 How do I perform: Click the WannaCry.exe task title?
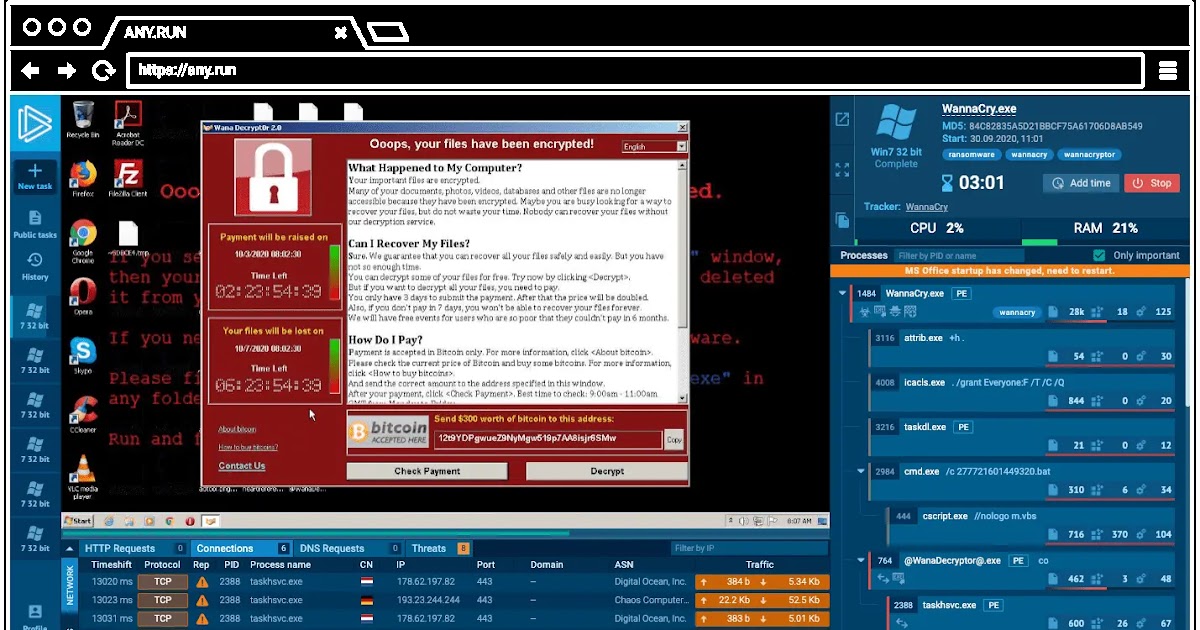click(x=979, y=109)
